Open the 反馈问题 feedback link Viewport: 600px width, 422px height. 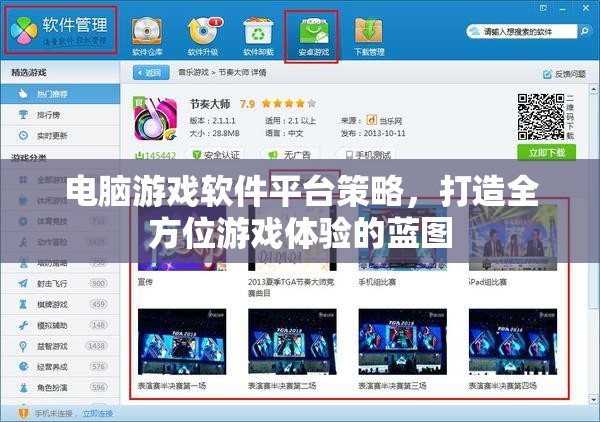tap(565, 74)
